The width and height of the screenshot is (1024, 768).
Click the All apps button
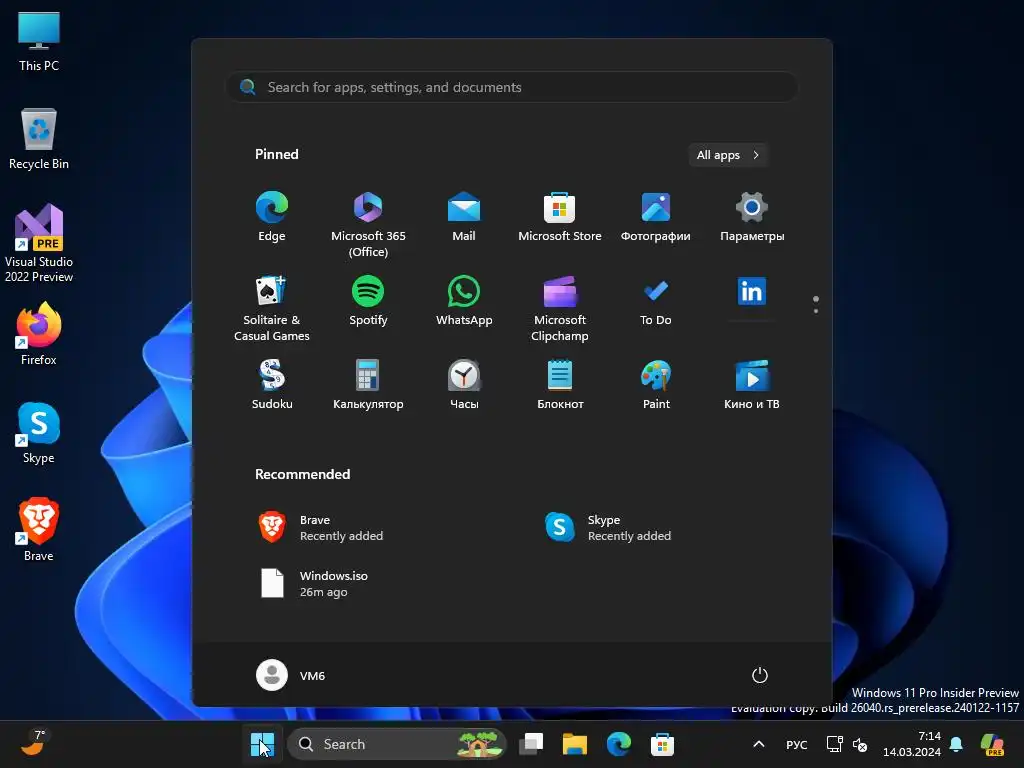pyautogui.click(x=728, y=155)
